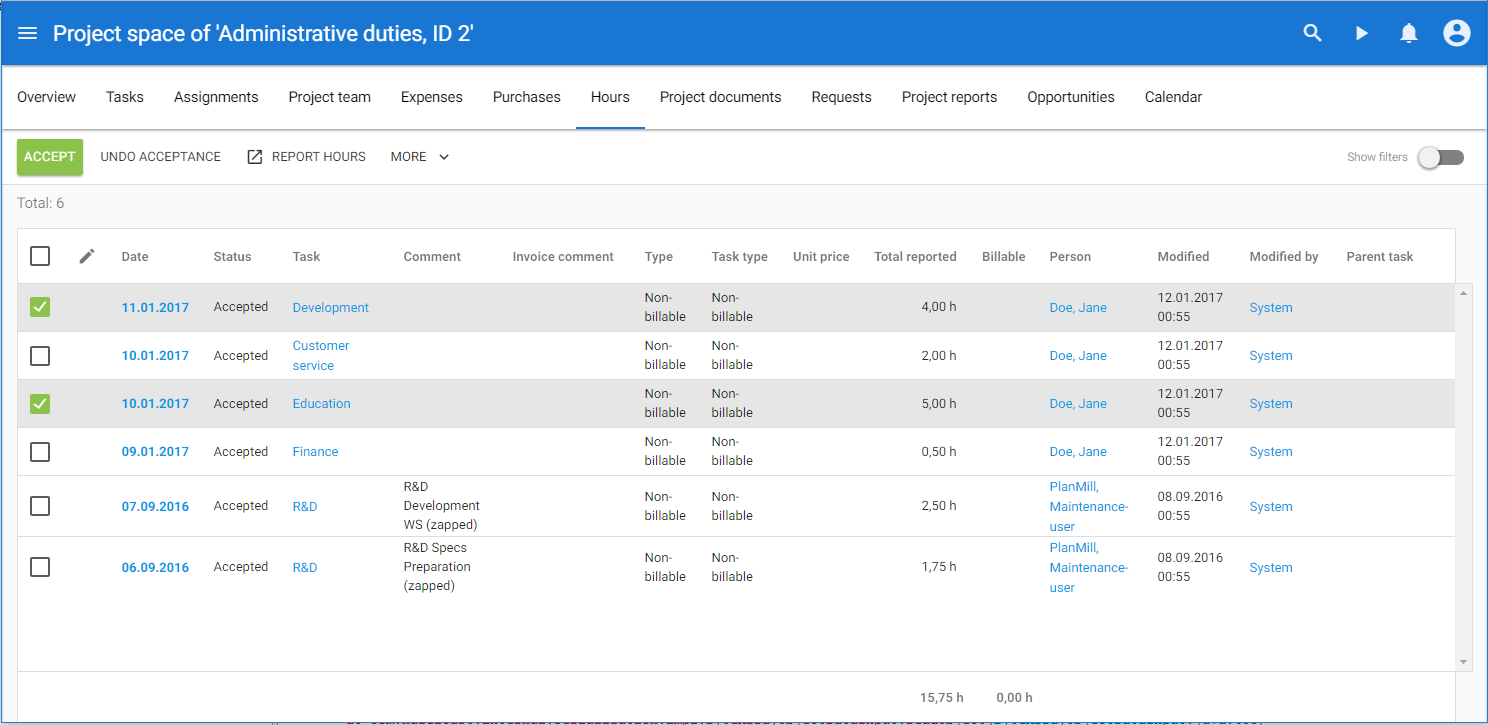
Task: Enable the Show filters switch
Action: (1442, 157)
